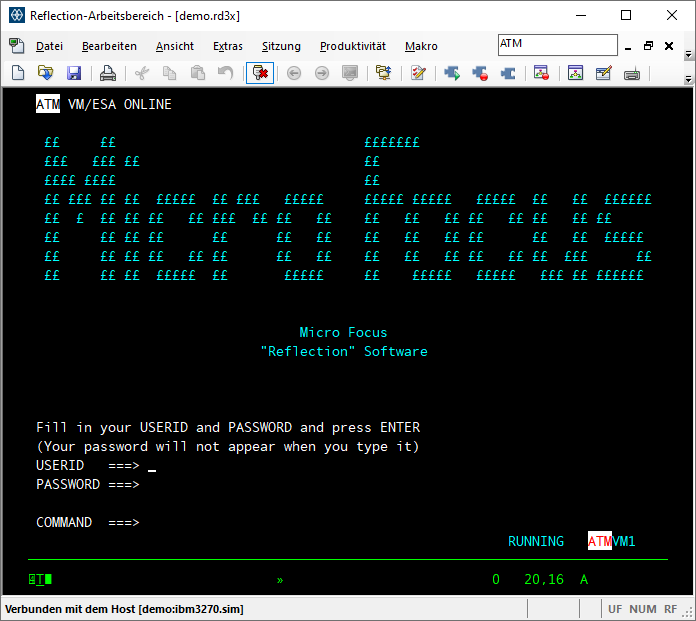The image size is (696, 621).
Task: Open the file transfer icon with stacked windows
Action: click(x=384, y=73)
